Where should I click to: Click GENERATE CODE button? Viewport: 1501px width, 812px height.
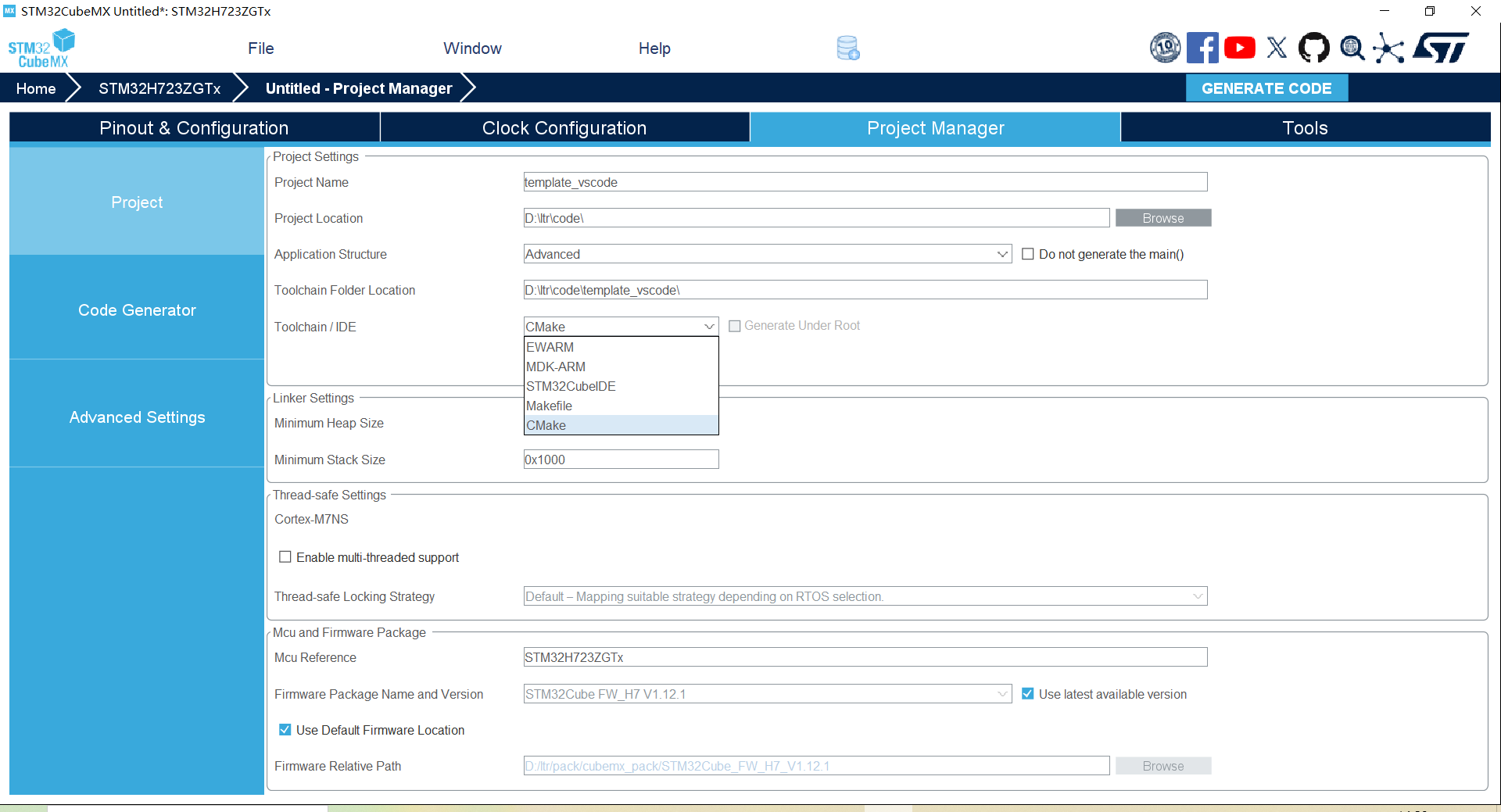[1266, 88]
